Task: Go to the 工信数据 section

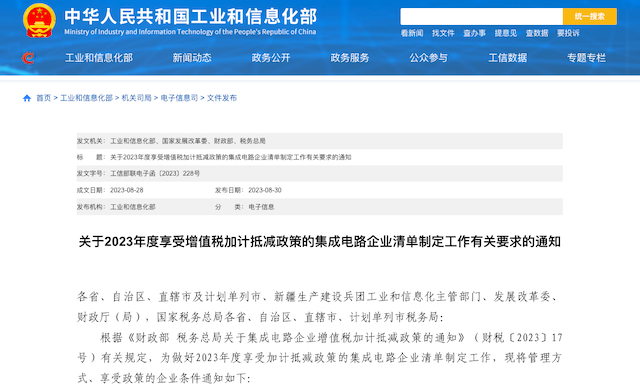Action: click(508, 58)
